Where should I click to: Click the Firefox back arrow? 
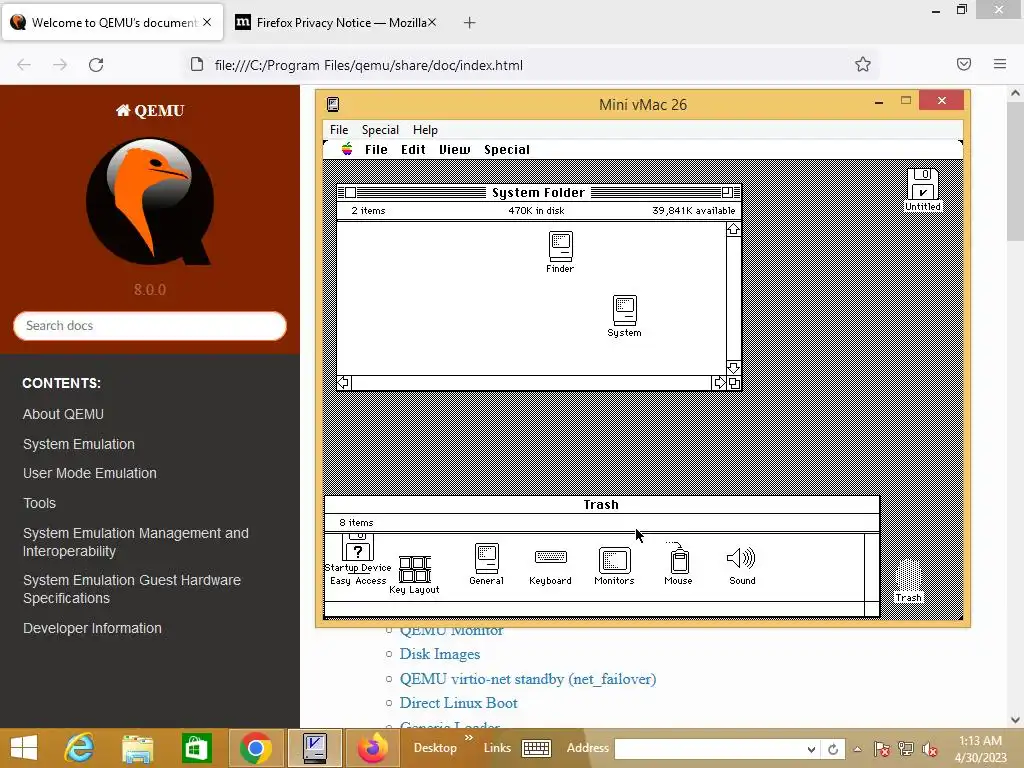24,65
